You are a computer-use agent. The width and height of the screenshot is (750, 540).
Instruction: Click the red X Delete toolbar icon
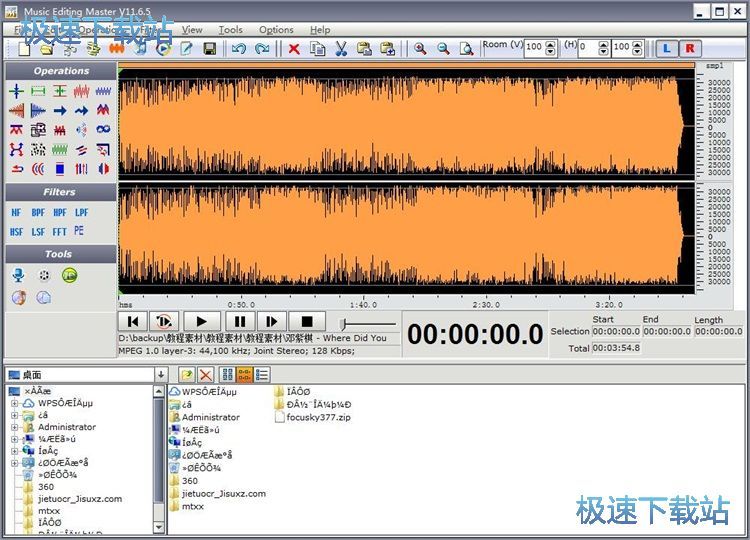294,48
